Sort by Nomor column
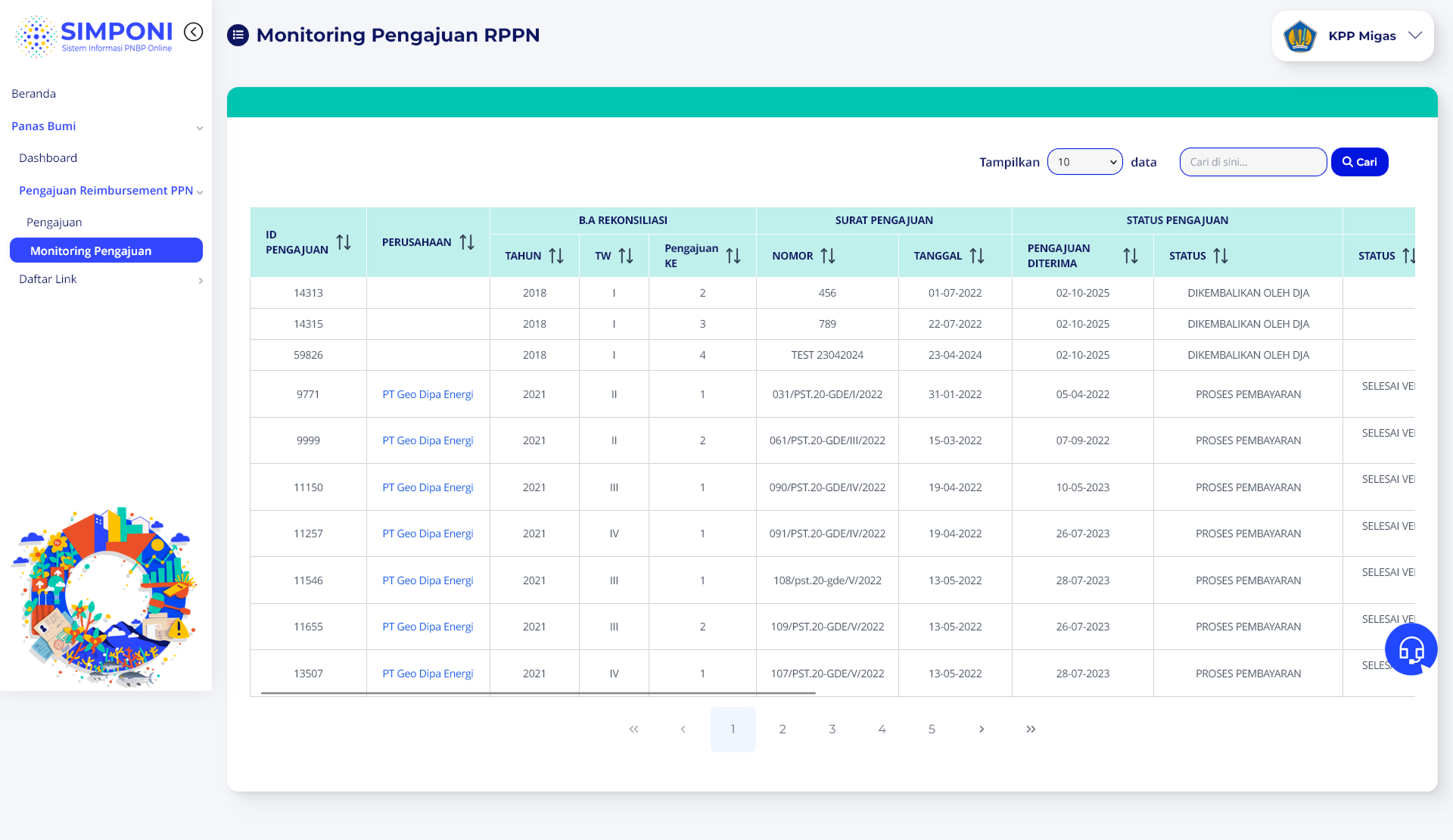This screenshot has height=840, width=1453. point(828,256)
